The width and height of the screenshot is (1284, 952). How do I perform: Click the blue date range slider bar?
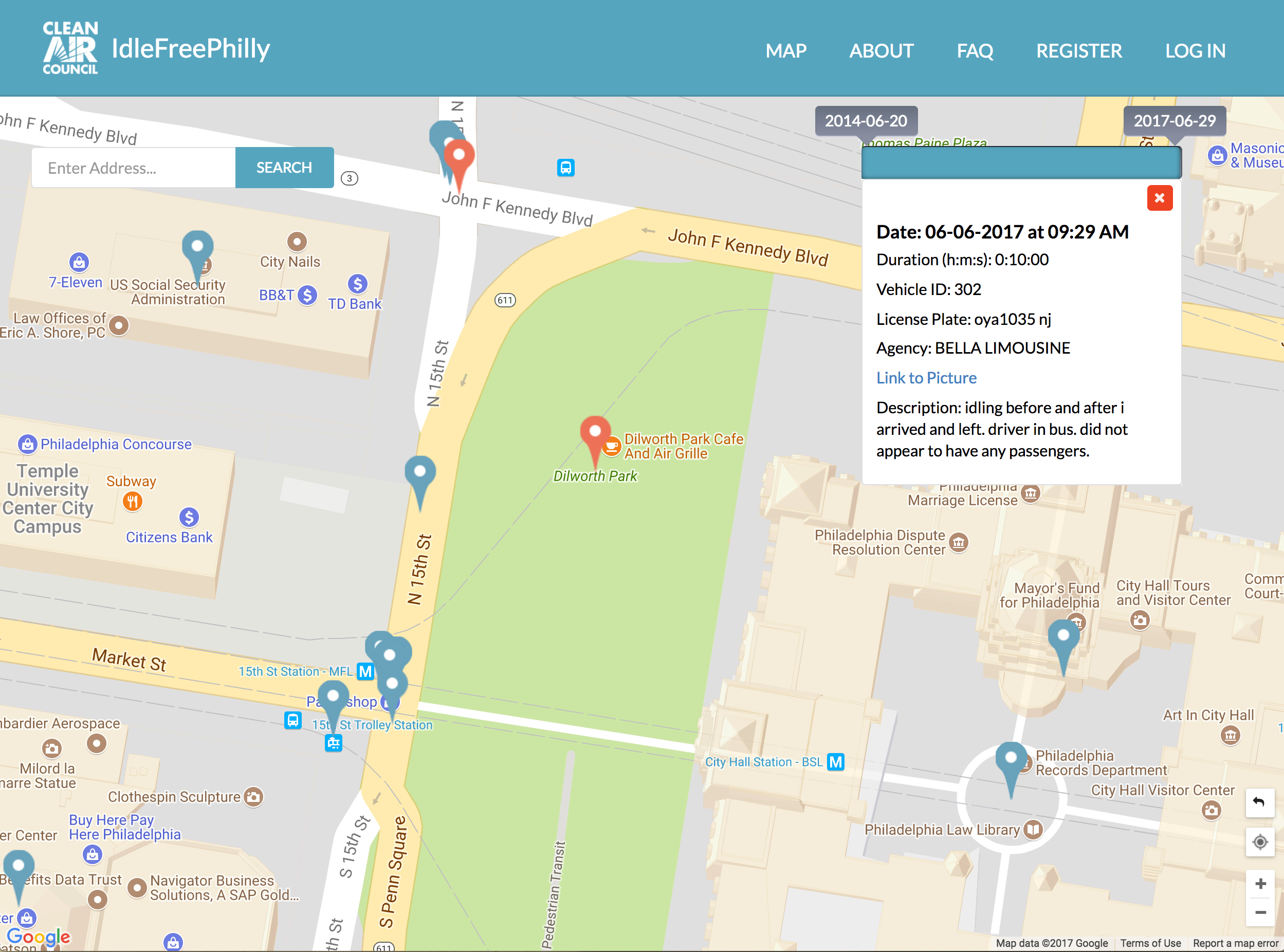[x=1021, y=162]
